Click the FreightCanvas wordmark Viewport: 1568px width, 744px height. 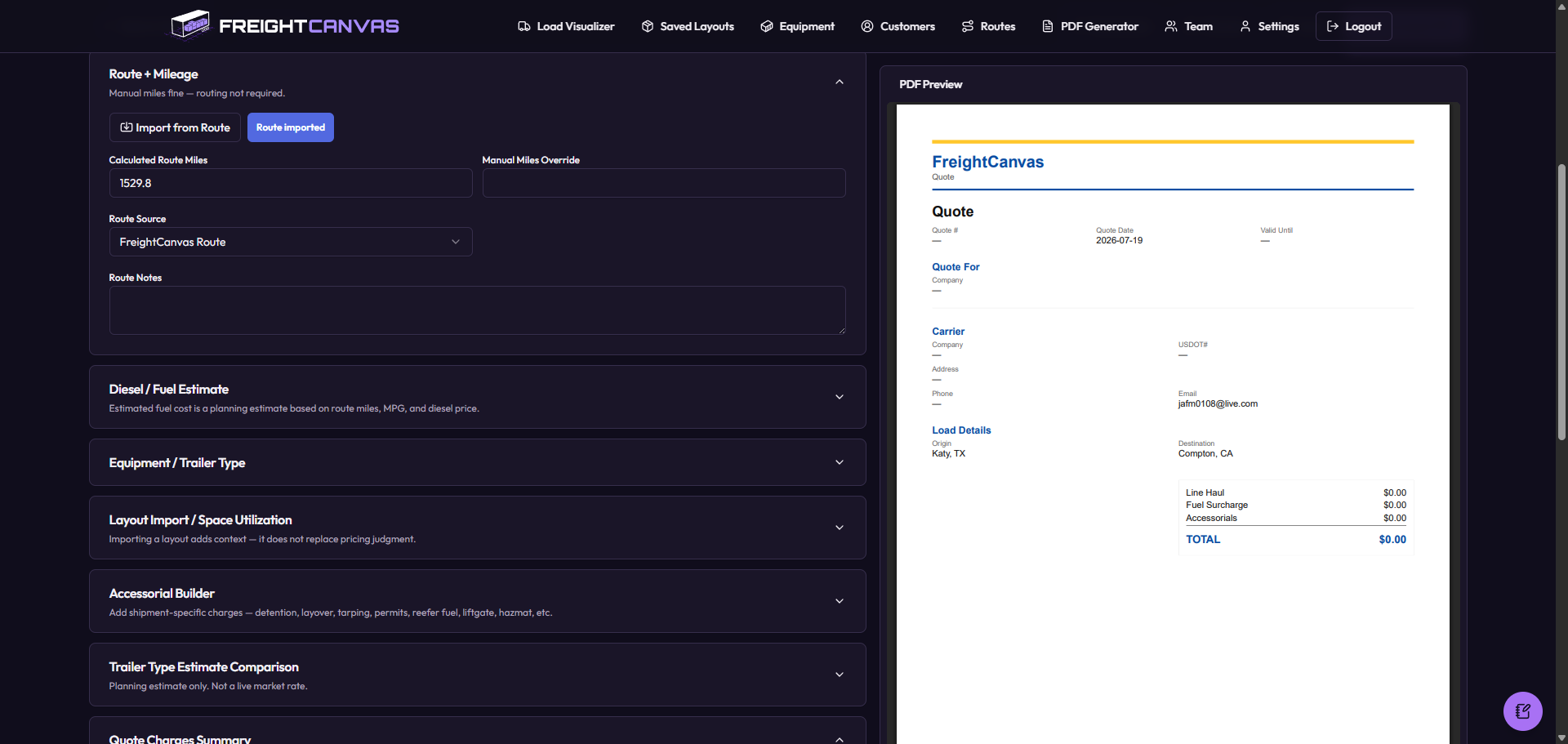(309, 26)
